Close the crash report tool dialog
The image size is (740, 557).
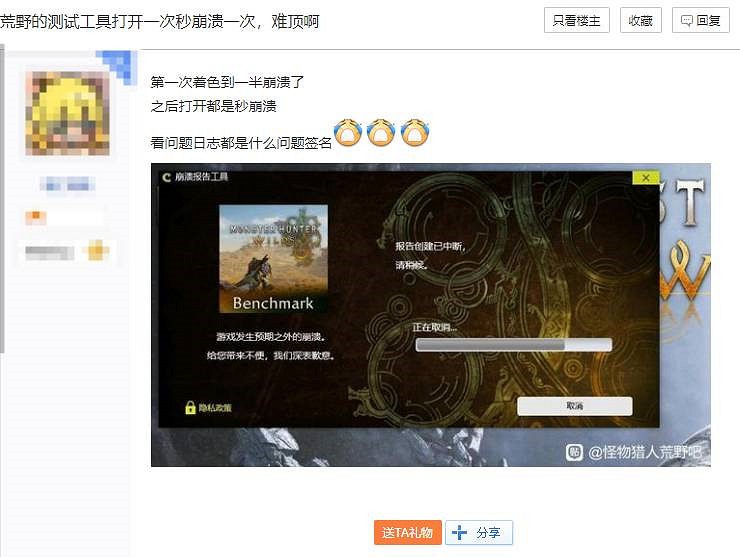click(646, 177)
